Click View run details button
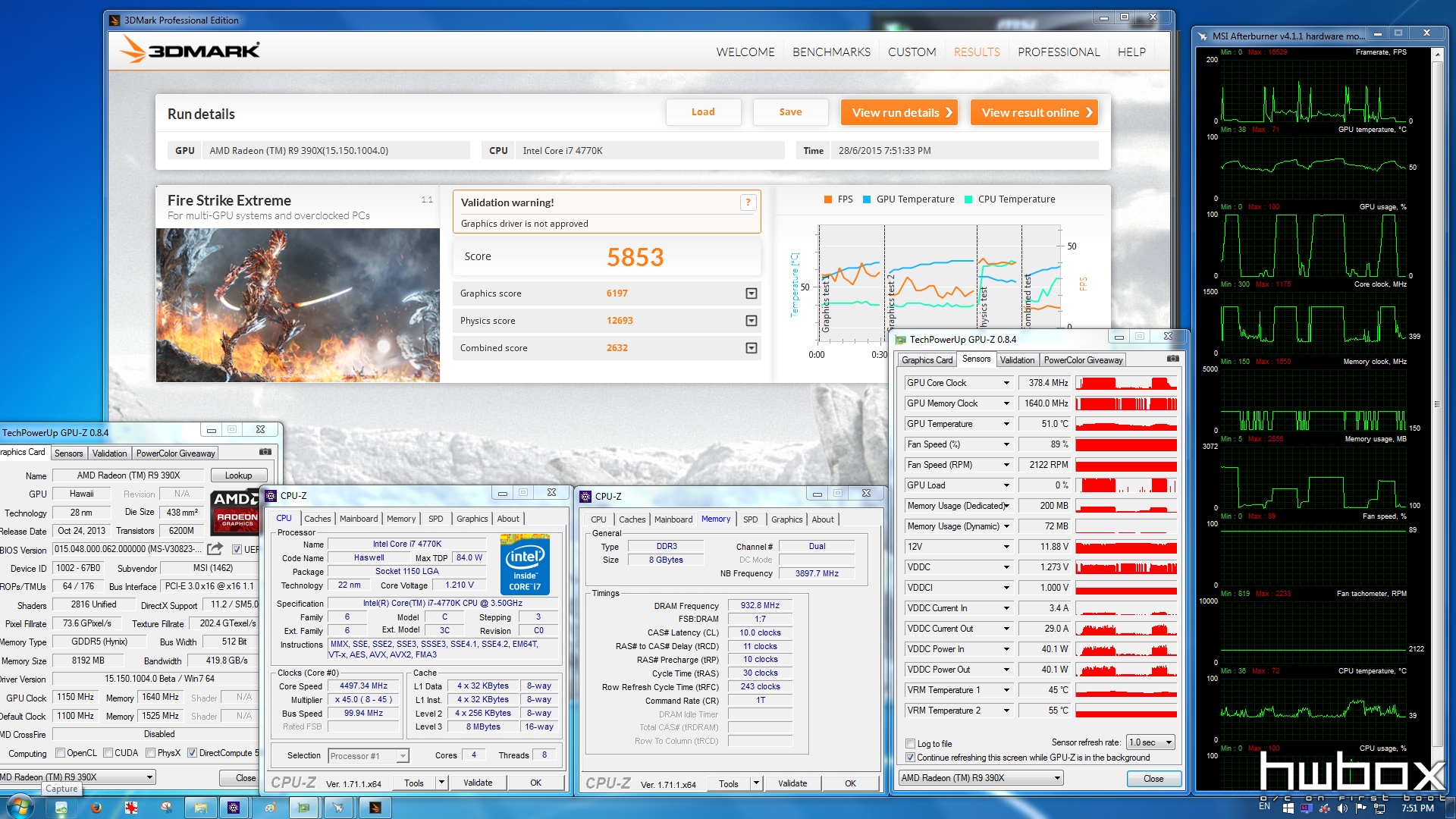This screenshot has width=1456, height=819. pos(899,112)
